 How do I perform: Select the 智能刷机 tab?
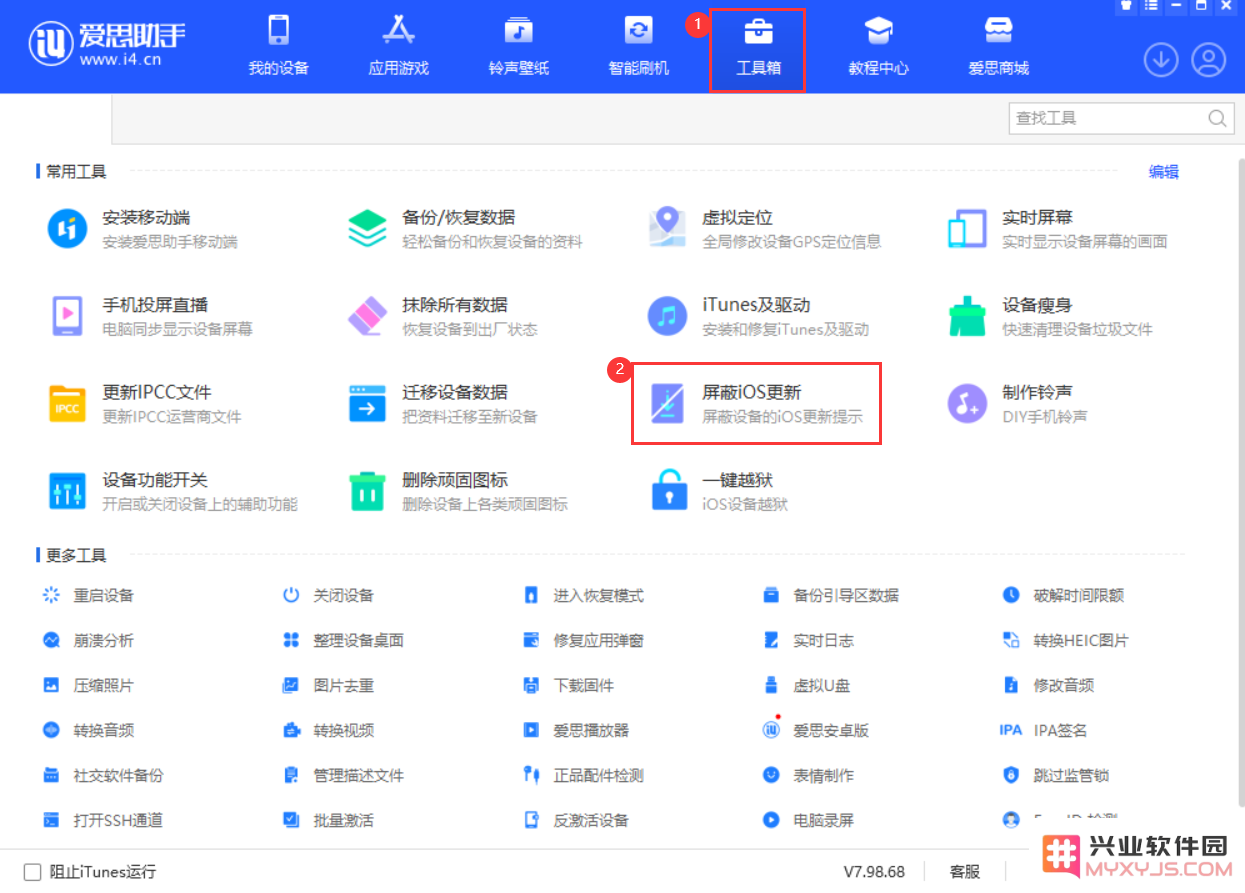click(638, 46)
